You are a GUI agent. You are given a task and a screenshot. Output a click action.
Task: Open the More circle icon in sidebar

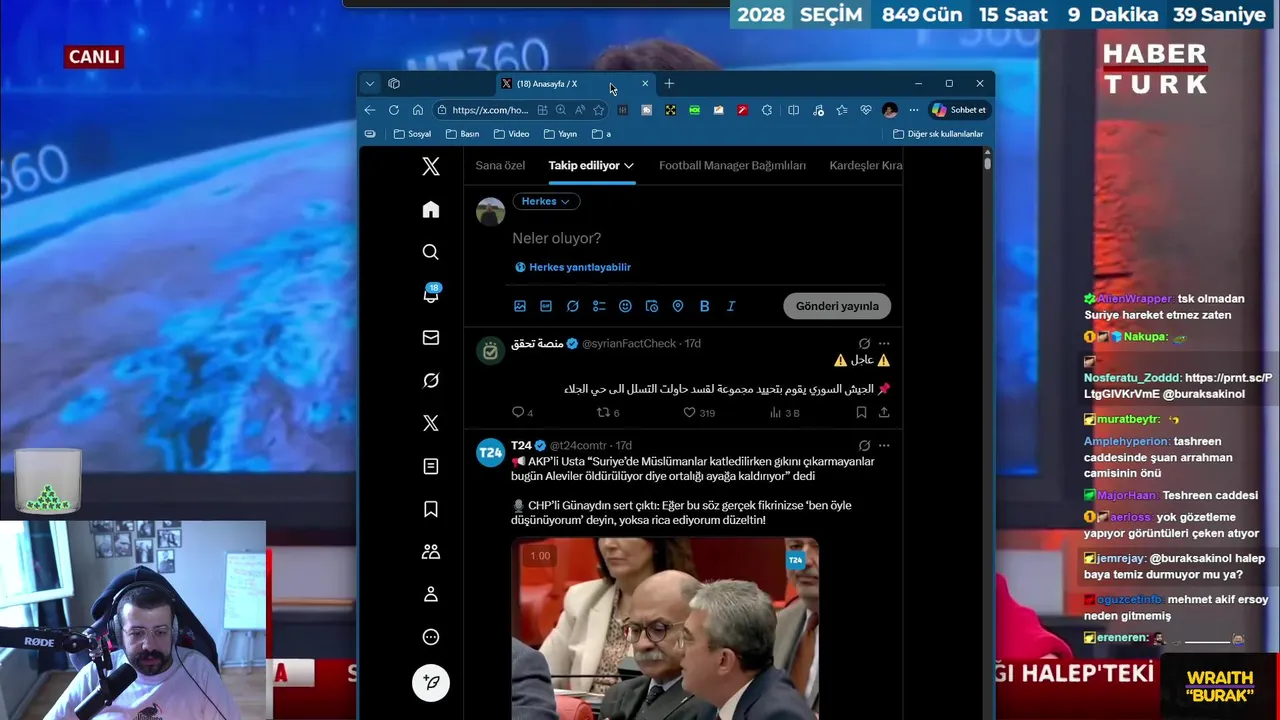click(431, 637)
